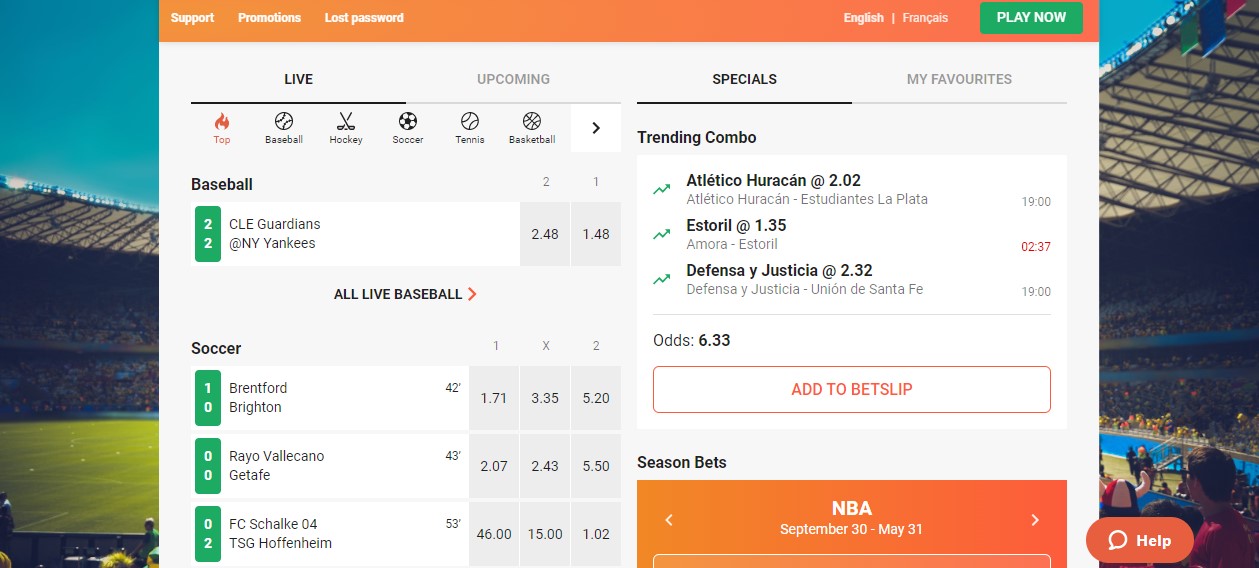Bet TSG Hoffenheim win at 1.02
Viewport: 1259px width, 568px height.
[x=596, y=534]
